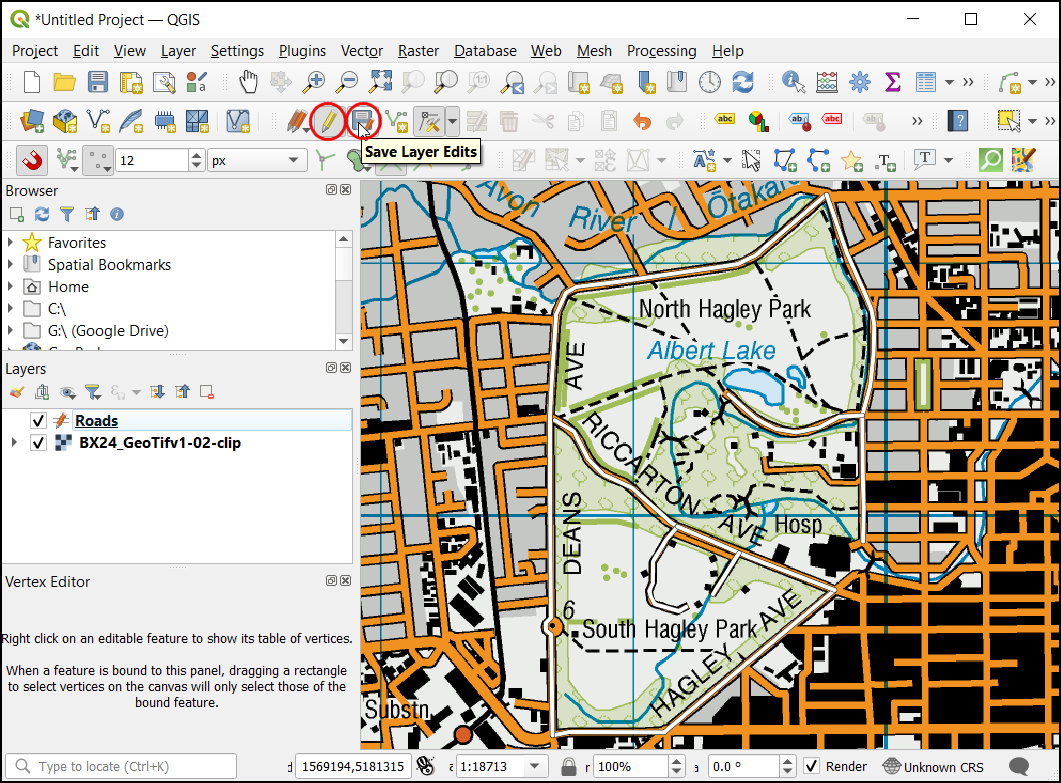
Task: Click the Identify Features tool
Action: (x=794, y=82)
